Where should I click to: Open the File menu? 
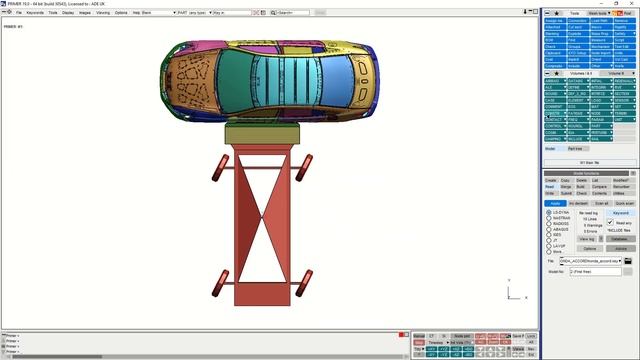coord(19,13)
